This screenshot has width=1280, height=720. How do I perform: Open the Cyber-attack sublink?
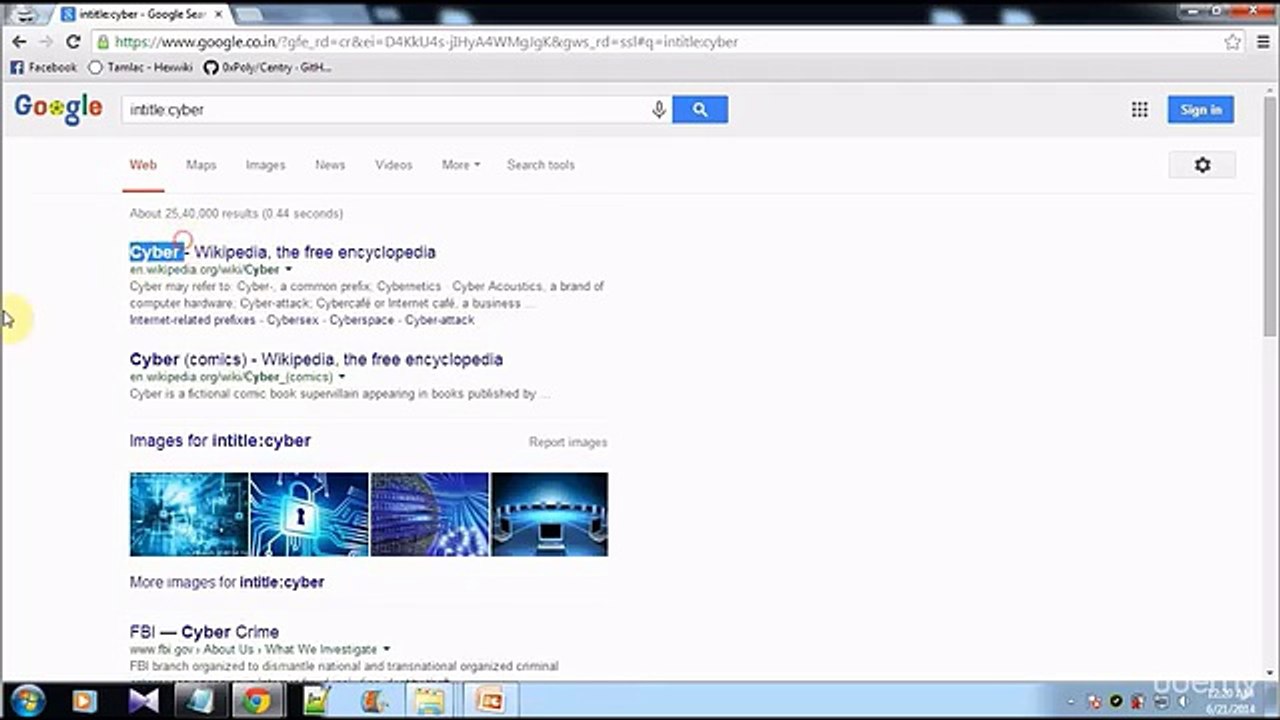point(440,320)
